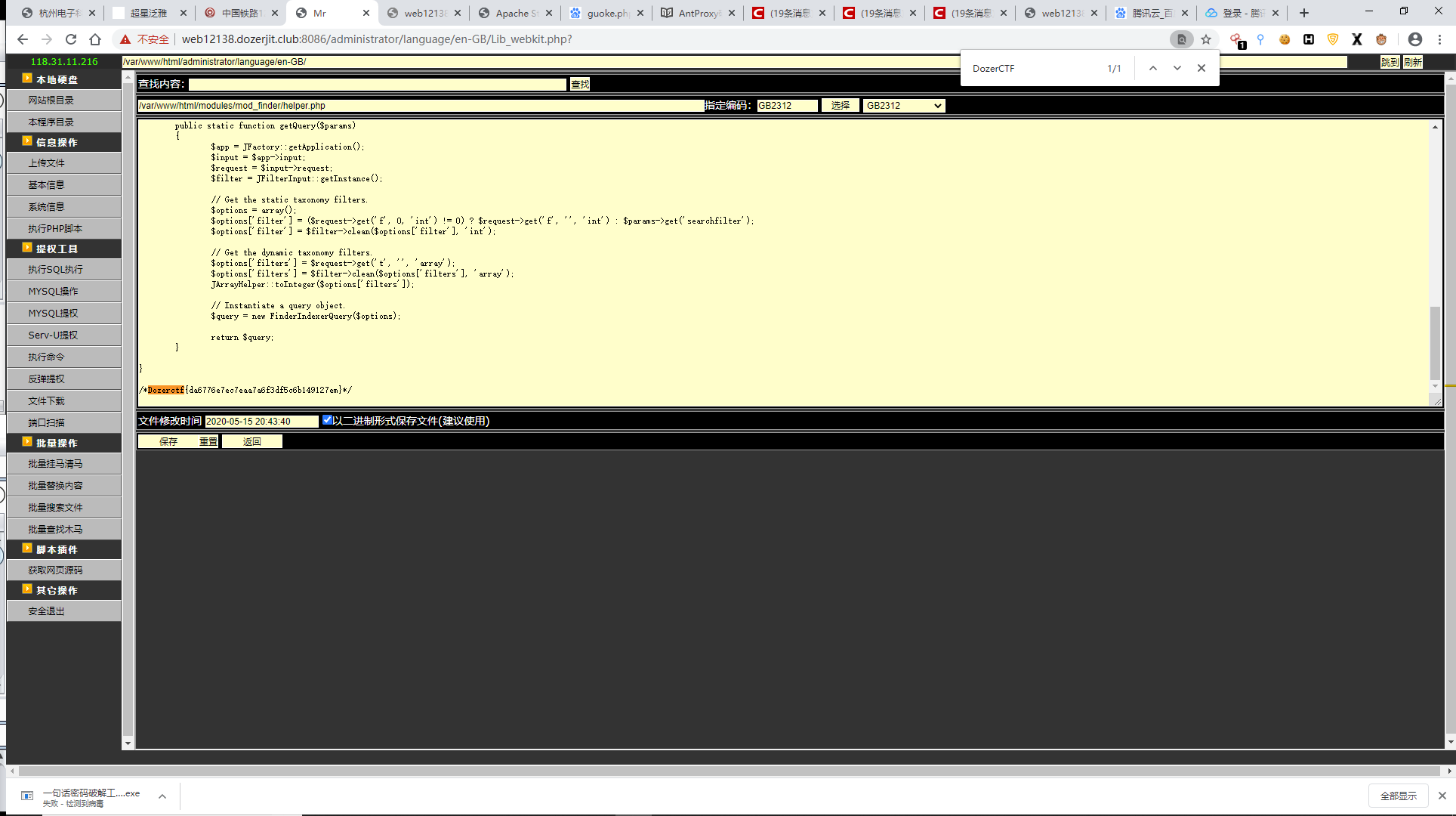This screenshot has height=816, width=1456.
Task: Expand the downloaded exe options chevron
Action: tap(162, 796)
